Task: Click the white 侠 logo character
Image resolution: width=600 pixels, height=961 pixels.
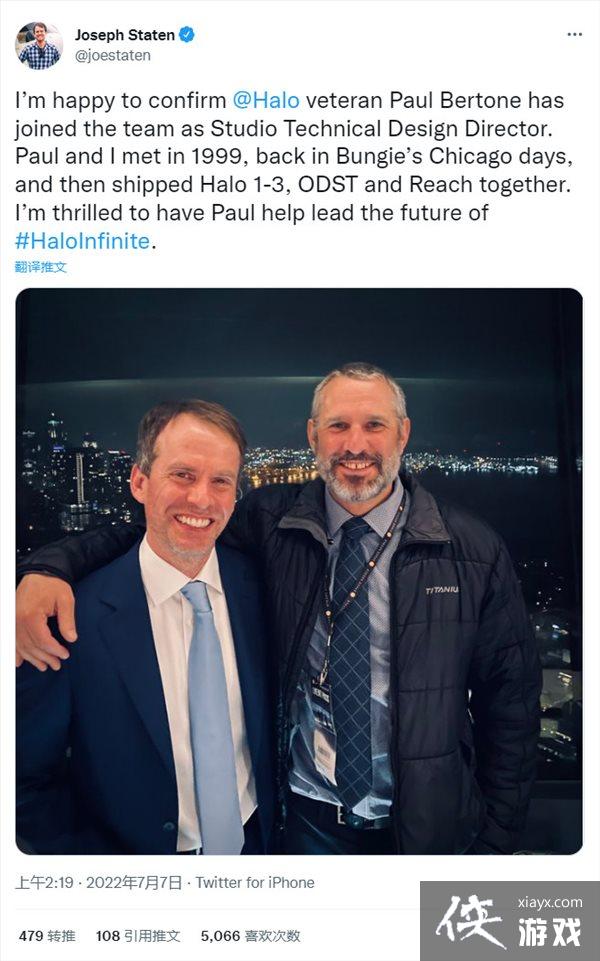Action: 471,922
